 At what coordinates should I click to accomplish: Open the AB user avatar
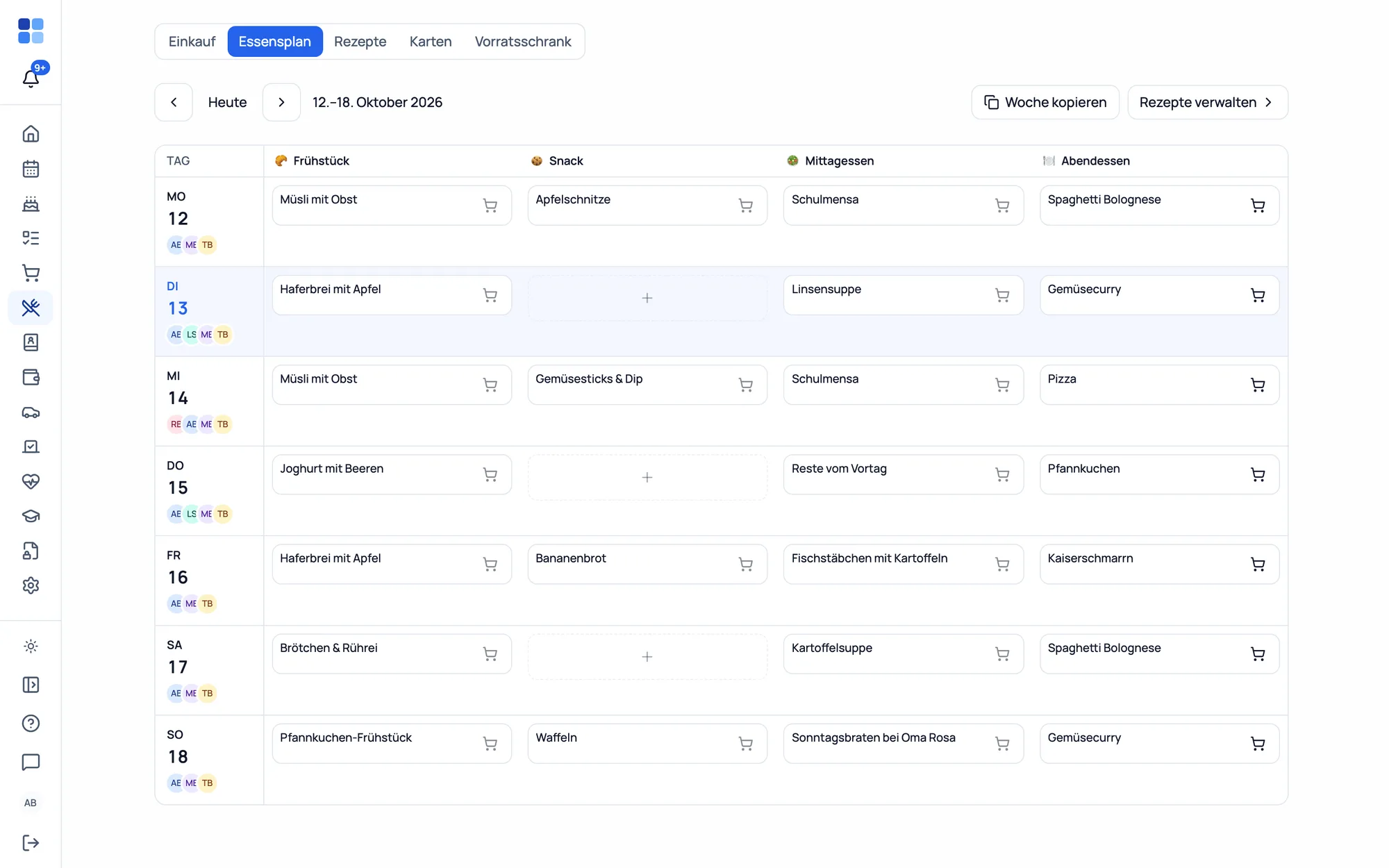(31, 803)
